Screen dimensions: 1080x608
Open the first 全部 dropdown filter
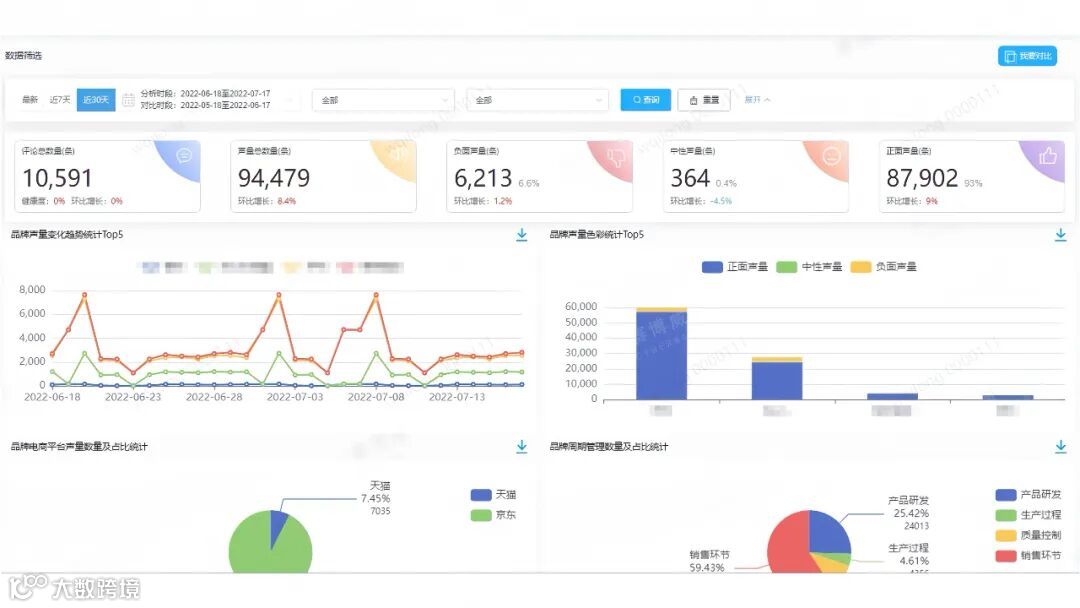coord(383,100)
